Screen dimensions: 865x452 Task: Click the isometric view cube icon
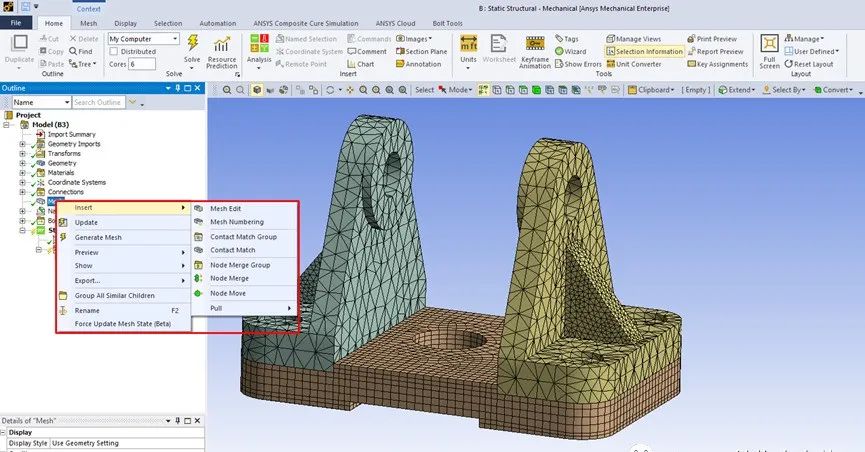[257, 90]
